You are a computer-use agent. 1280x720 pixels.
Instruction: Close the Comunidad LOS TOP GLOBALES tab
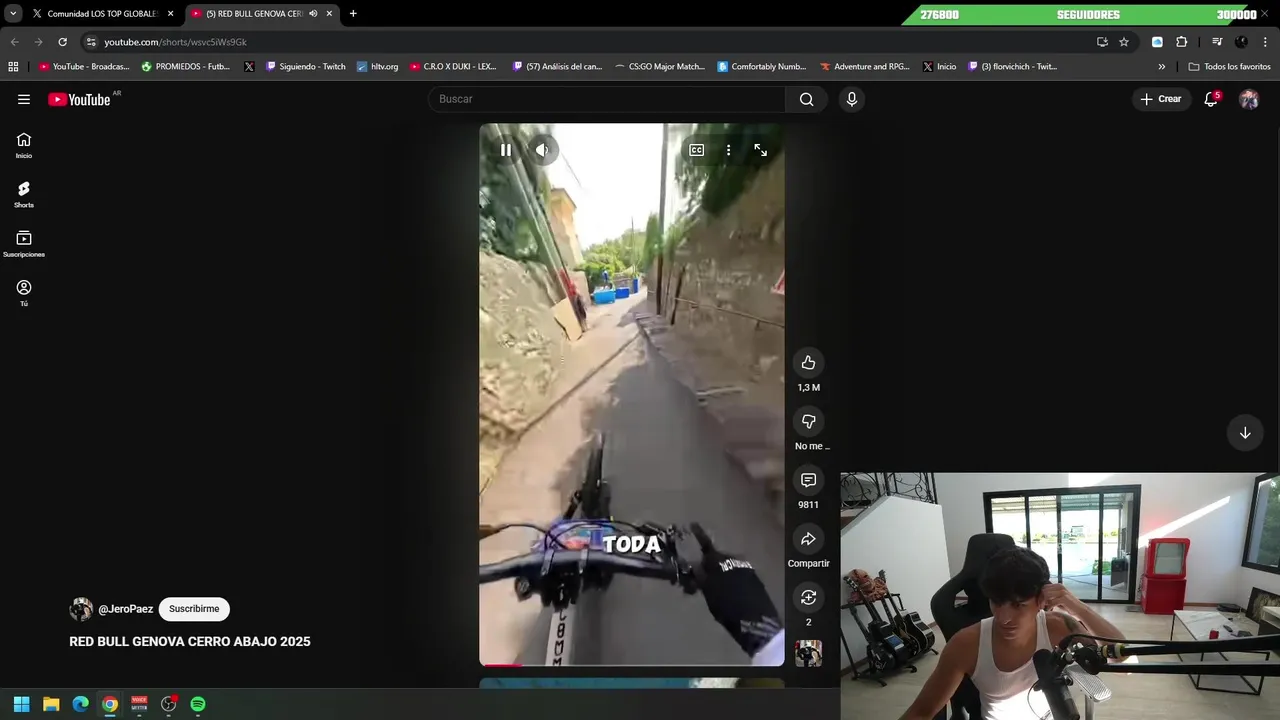(170, 14)
